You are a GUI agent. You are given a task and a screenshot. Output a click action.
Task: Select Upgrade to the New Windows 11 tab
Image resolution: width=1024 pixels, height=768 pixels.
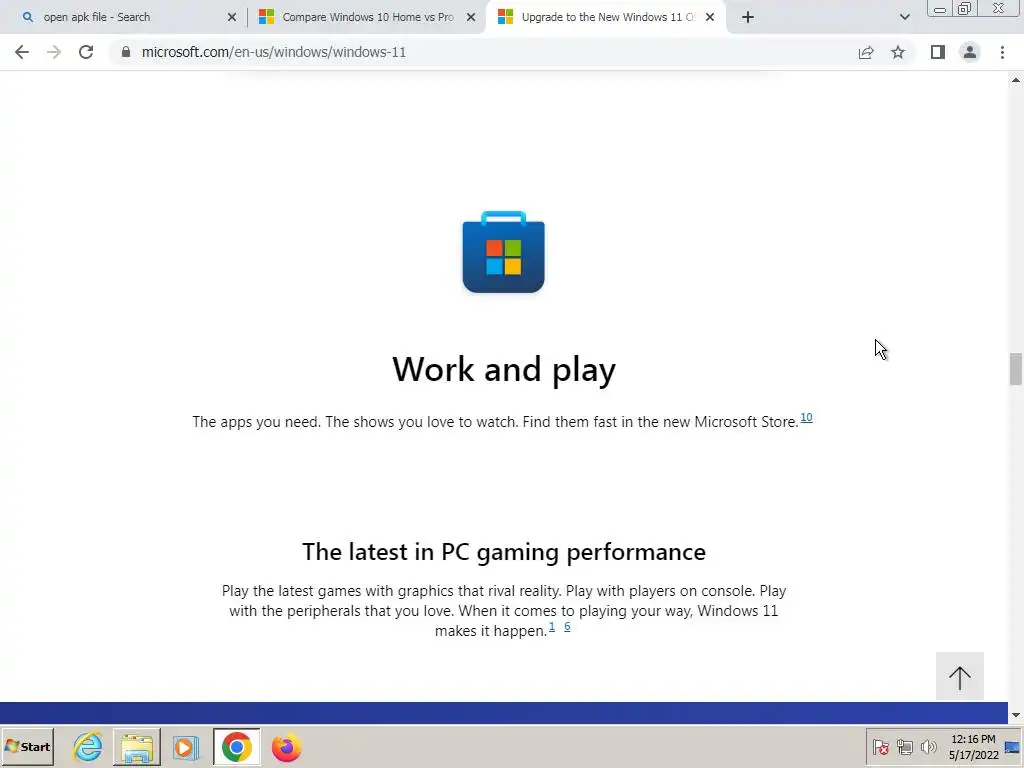coord(606,18)
